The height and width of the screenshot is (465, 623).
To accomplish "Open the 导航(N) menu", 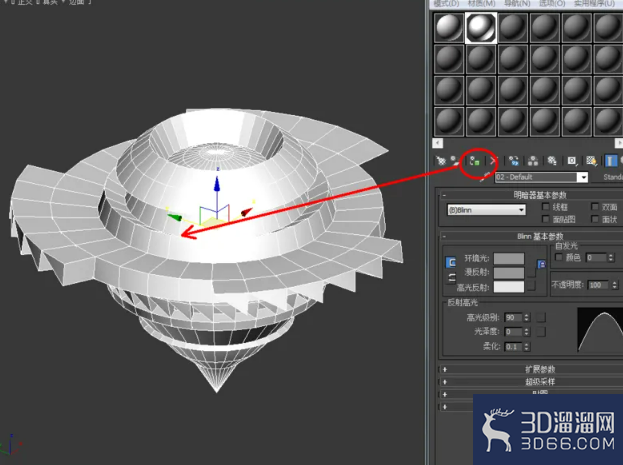I will (517, 4).
